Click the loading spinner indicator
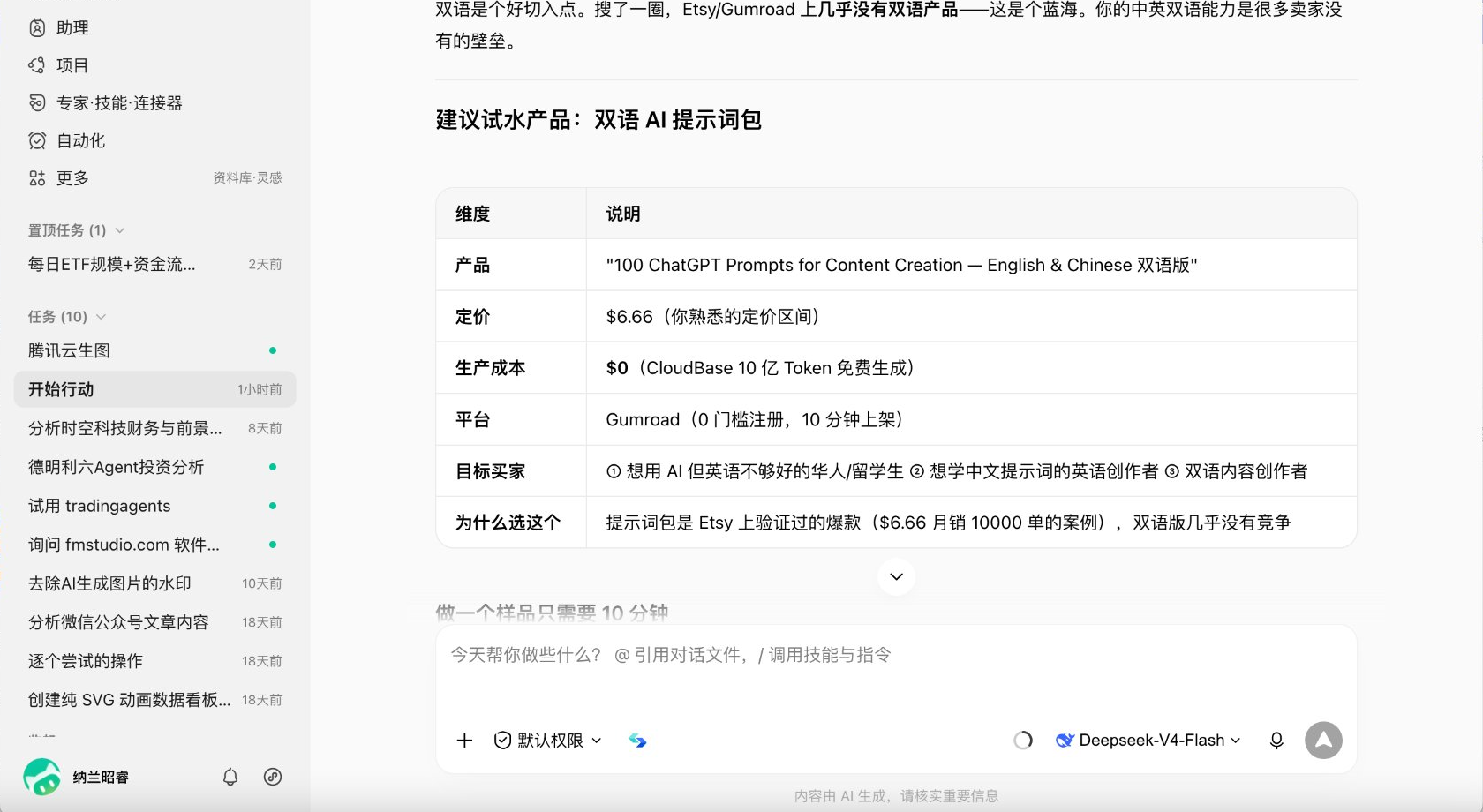 tap(1023, 741)
